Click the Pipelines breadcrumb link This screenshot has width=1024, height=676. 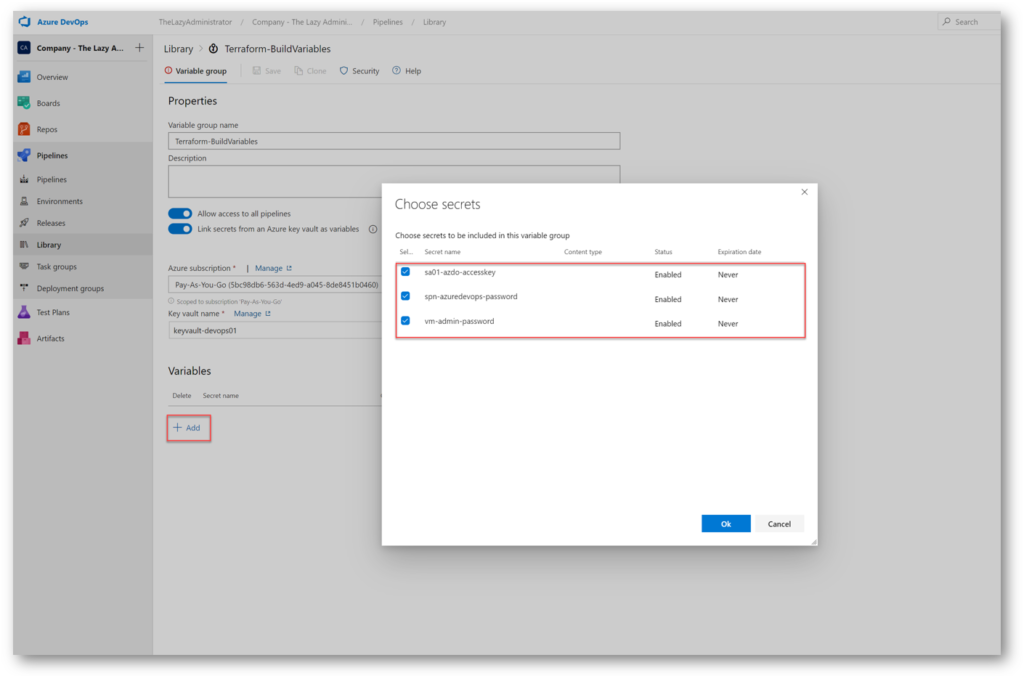click(x=388, y=22)
